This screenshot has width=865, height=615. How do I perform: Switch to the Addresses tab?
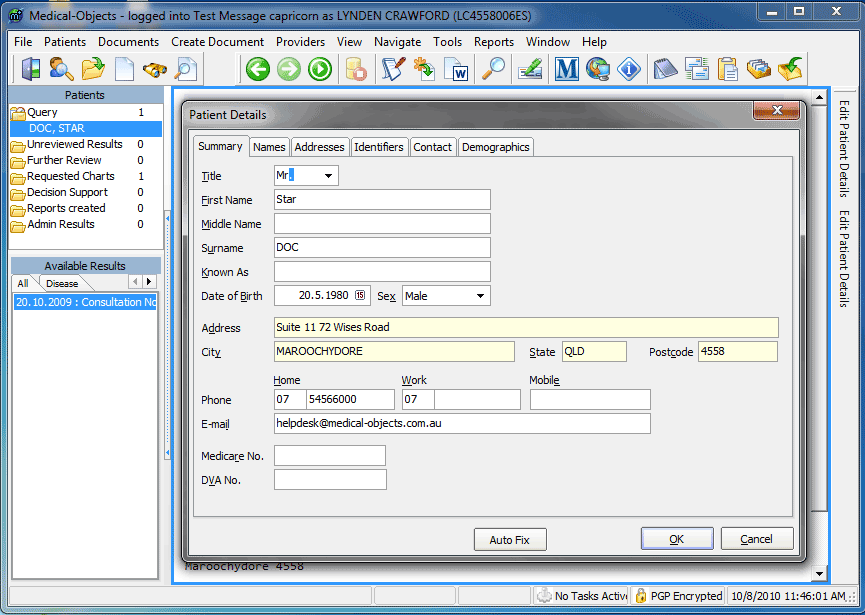pyautogui.click(x=319, y=147)
